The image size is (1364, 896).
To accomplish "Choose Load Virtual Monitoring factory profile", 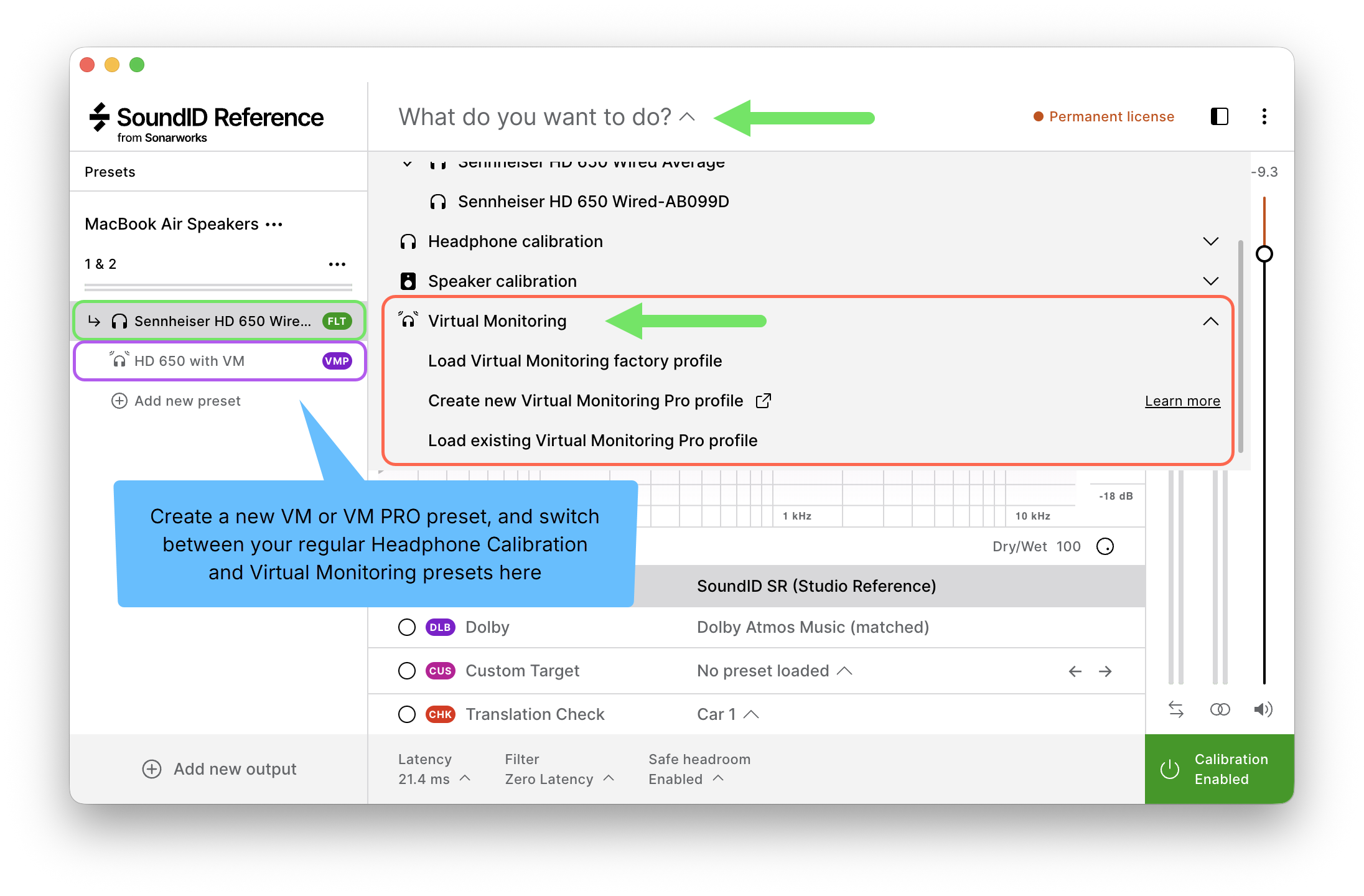I will pos(575,361).
